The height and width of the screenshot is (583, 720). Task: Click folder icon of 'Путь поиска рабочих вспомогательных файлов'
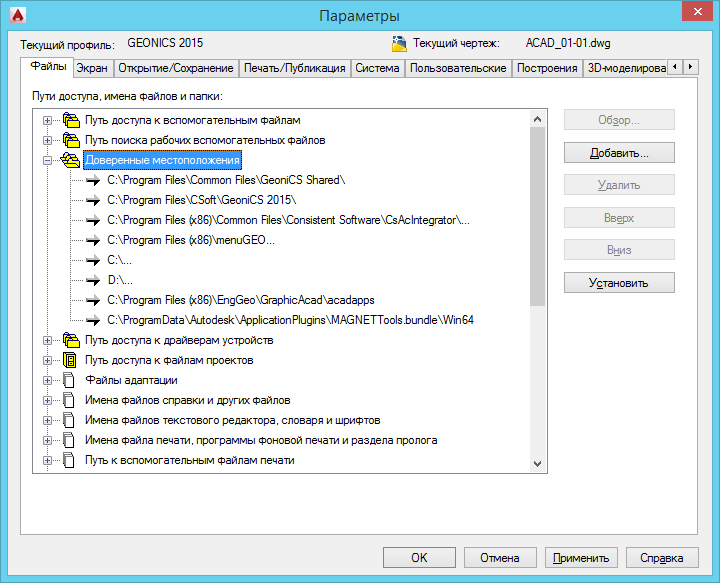coord(71,140)
